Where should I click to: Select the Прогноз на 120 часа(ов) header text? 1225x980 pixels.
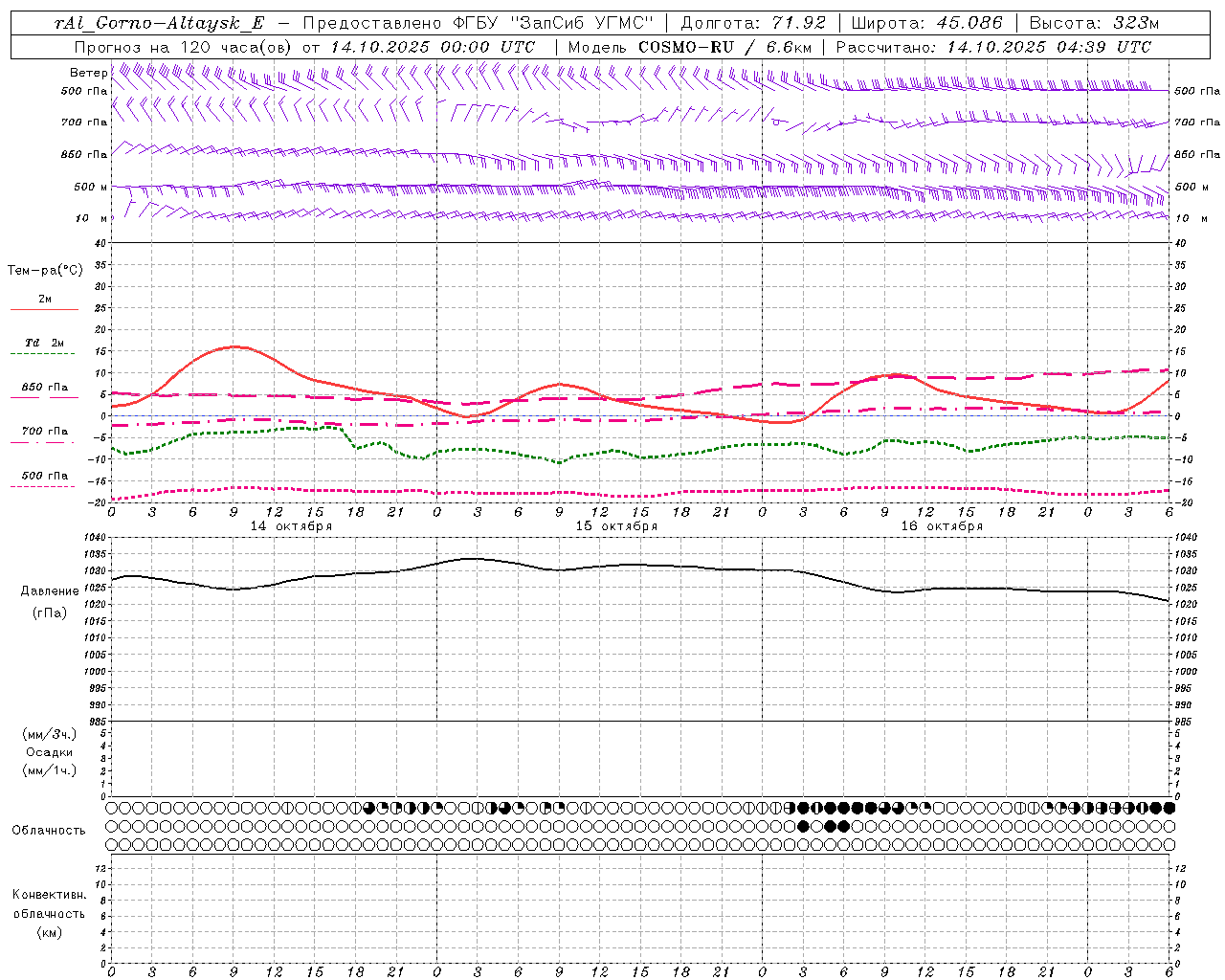coord(183,47)
